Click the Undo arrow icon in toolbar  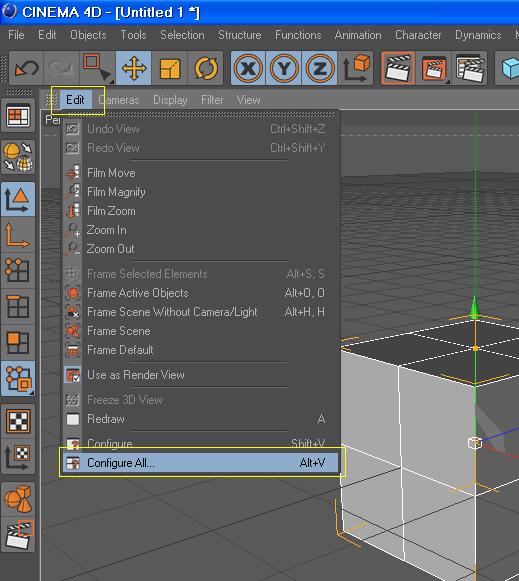tap(26, 68)
